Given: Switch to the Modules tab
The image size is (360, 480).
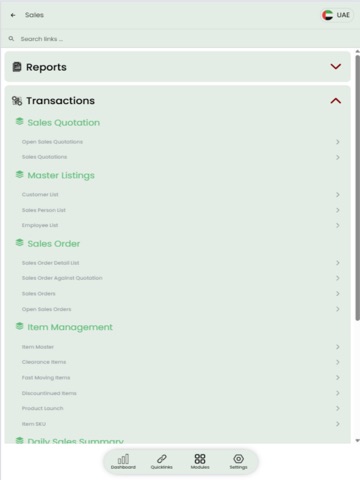Looking at the screenshot, I should click(x=200, y=462).
